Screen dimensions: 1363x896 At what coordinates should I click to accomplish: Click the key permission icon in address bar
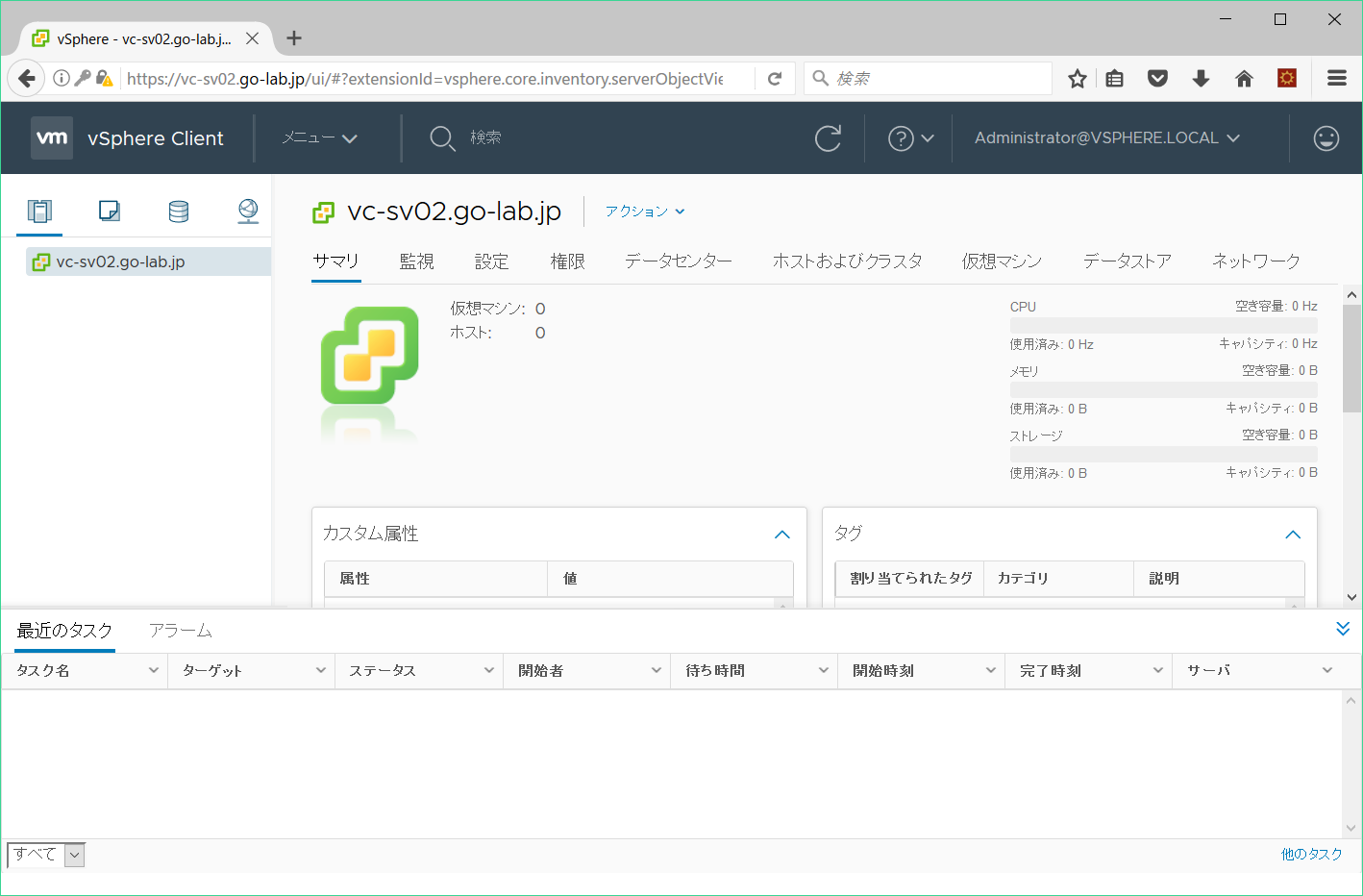[x=83, y=78]
